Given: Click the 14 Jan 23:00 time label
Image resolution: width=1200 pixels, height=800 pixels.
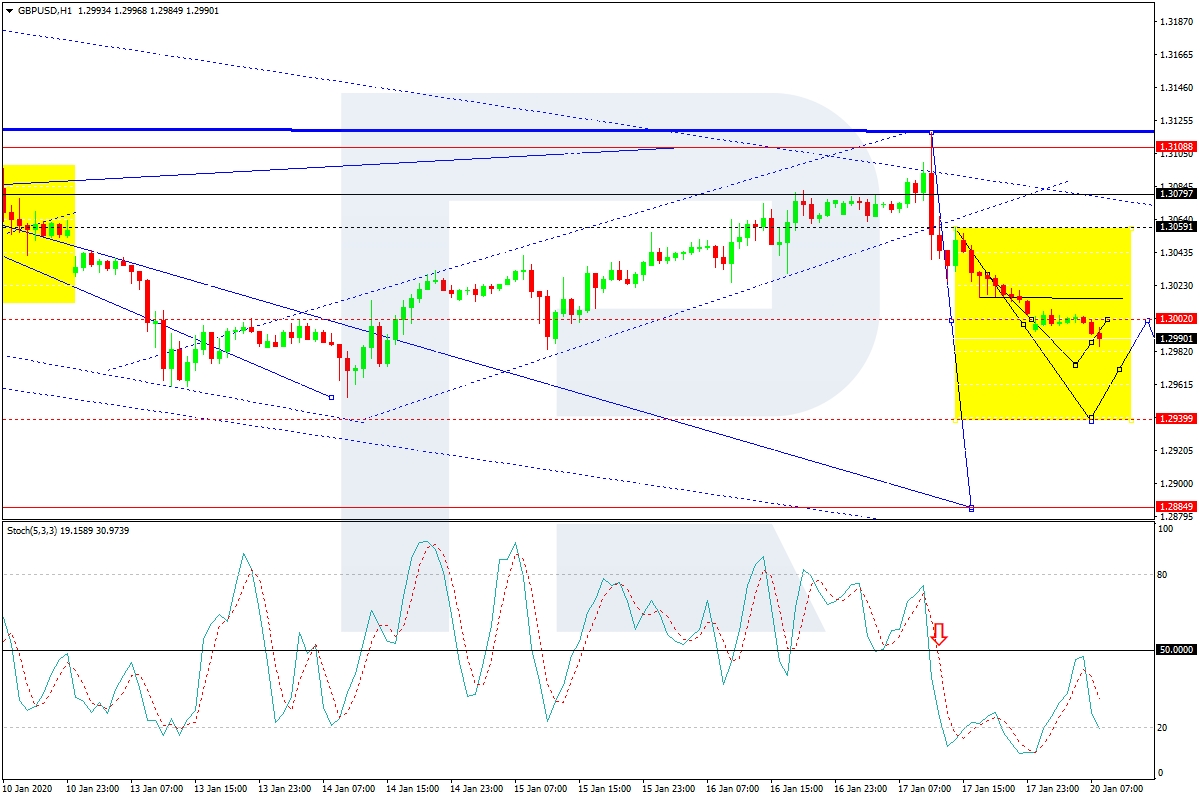Looking at the screenshot, I should click(x=475, y=789).
